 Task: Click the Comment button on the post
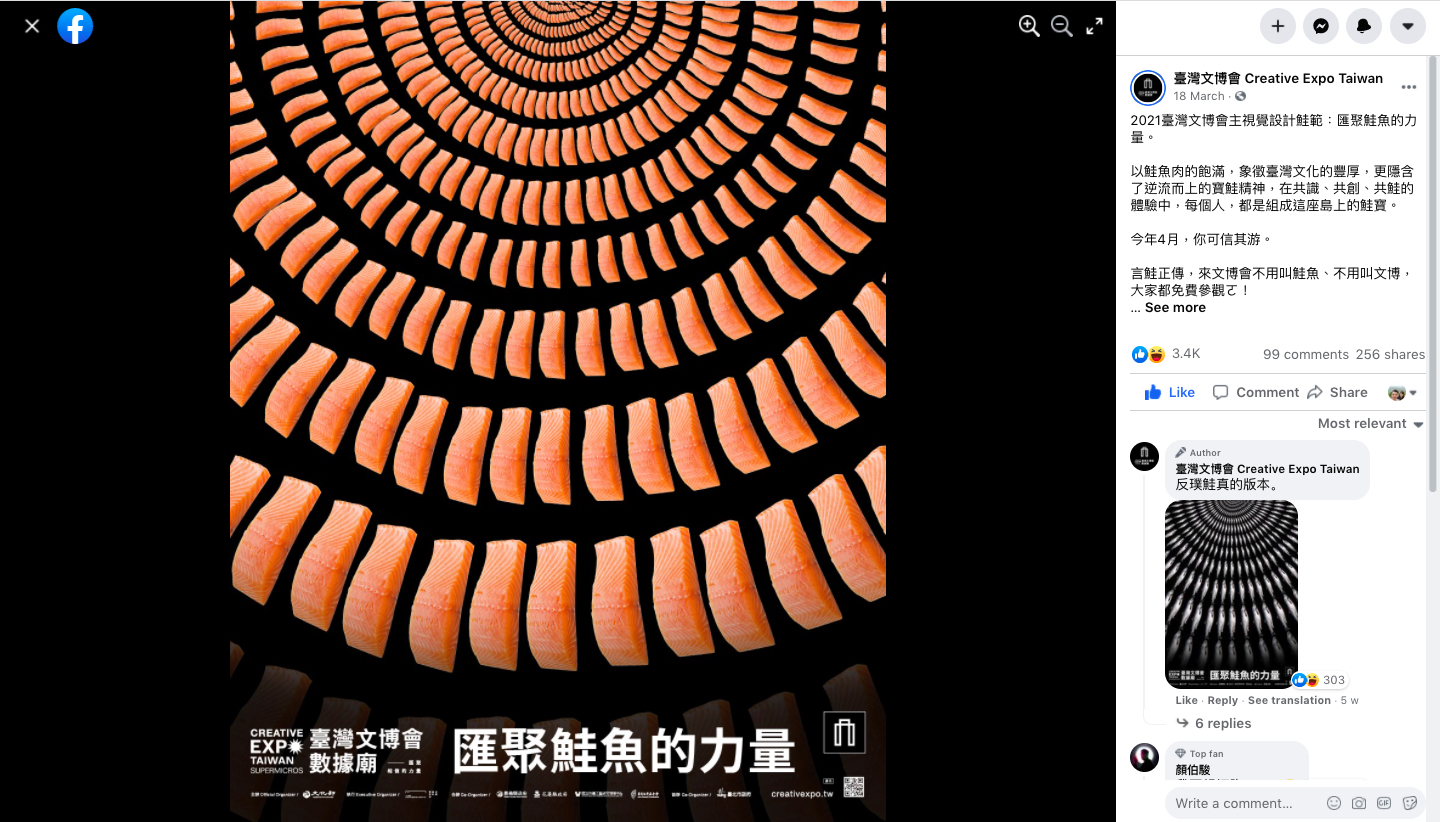[x=1256, y=392]
